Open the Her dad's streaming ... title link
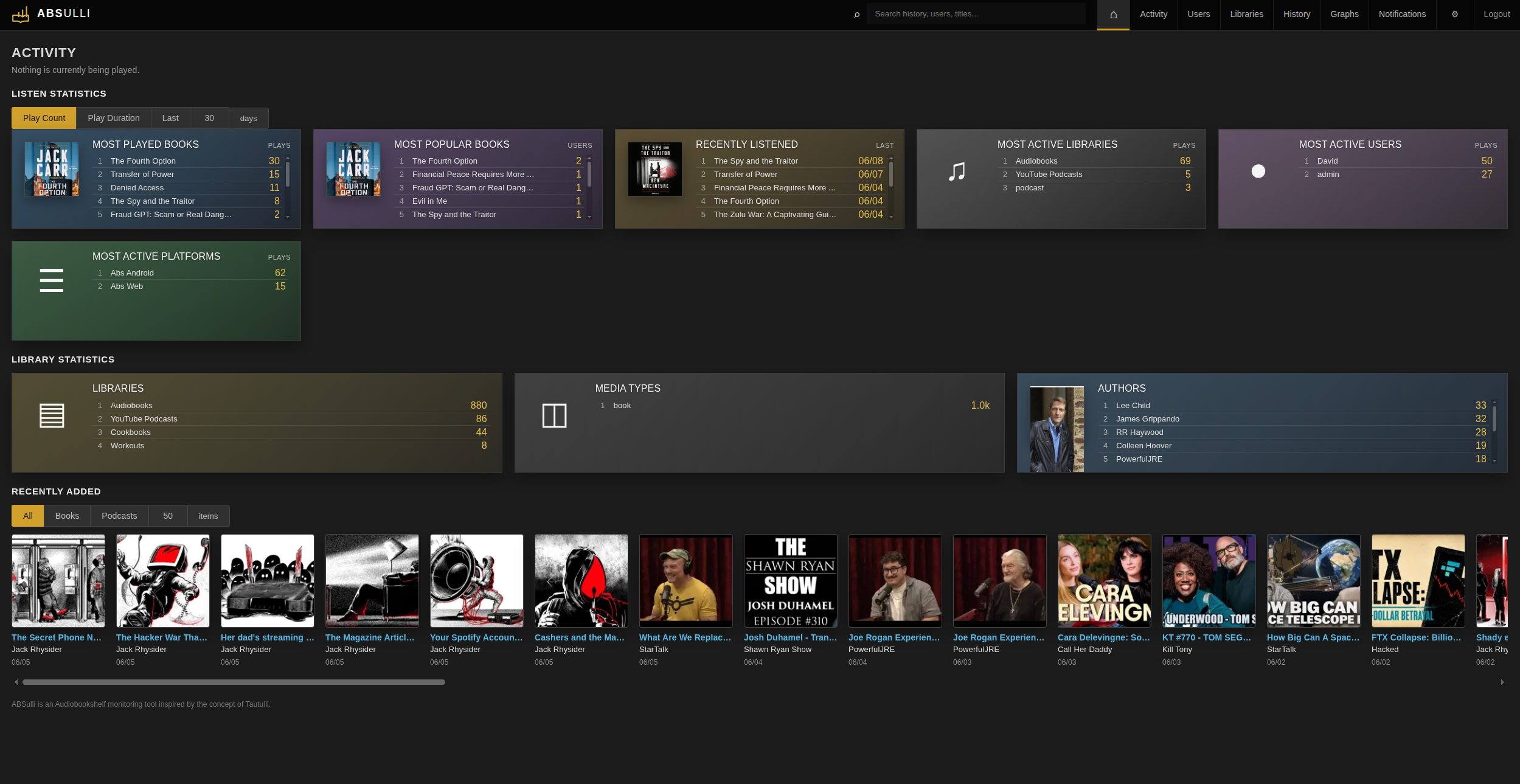Screen dimensions: 1520x784 [x=267, y=637]
